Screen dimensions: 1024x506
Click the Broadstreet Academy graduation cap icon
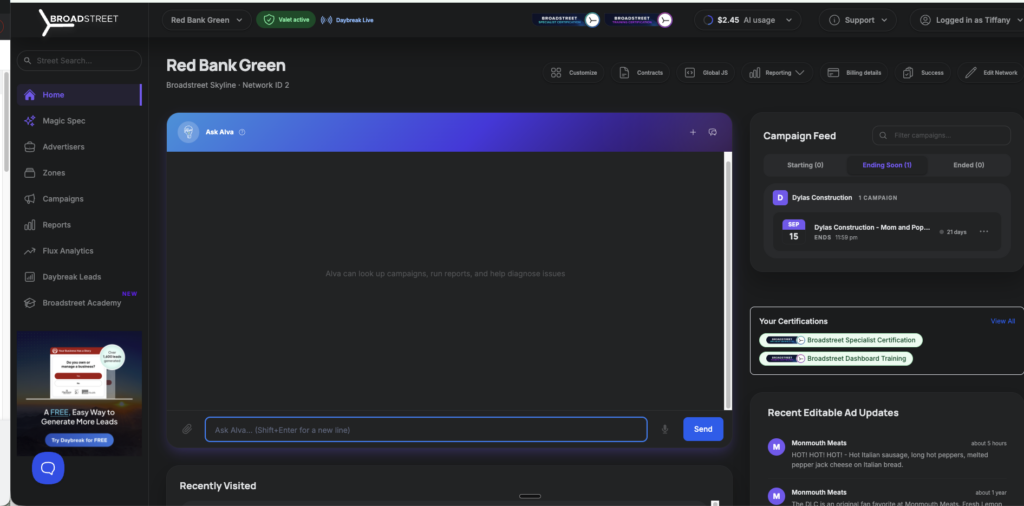point(29,303)
